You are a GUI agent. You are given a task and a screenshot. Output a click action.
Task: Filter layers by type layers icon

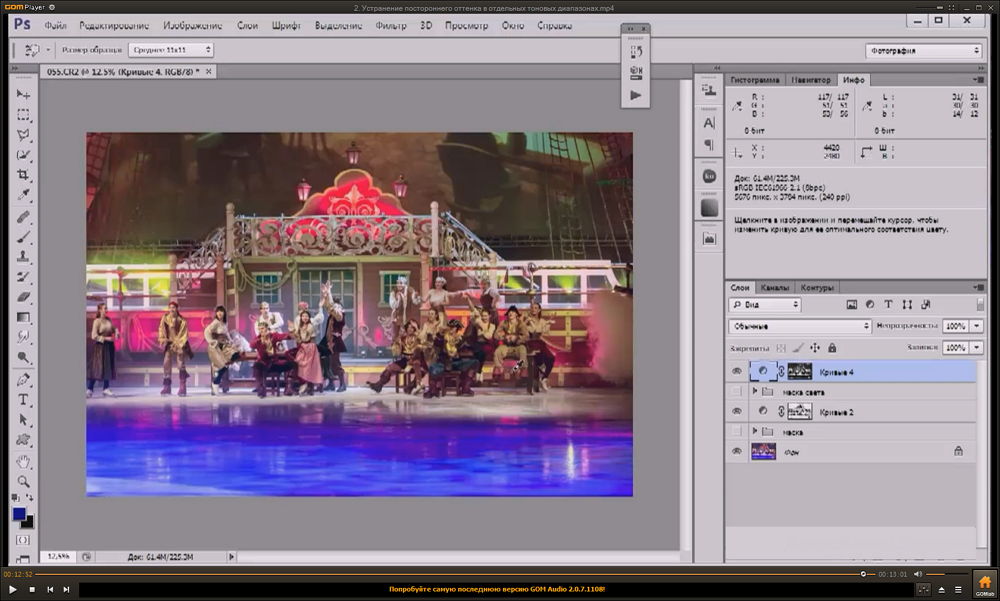pos(888,304)
